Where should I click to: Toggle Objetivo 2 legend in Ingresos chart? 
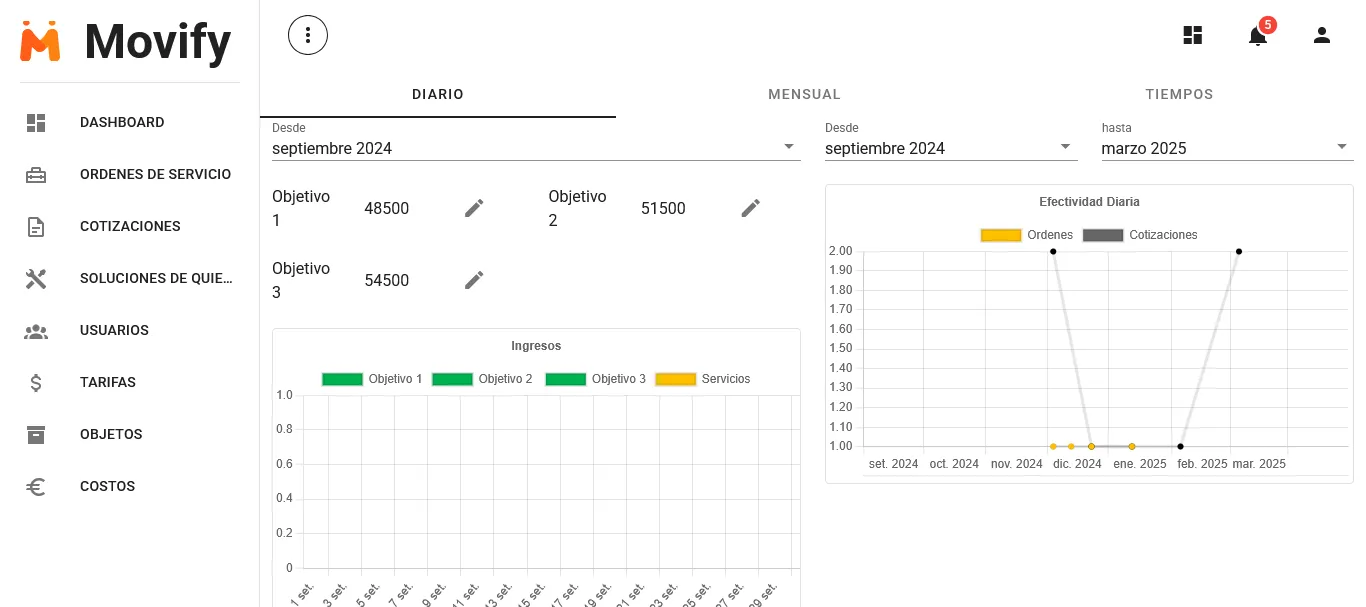482,379
